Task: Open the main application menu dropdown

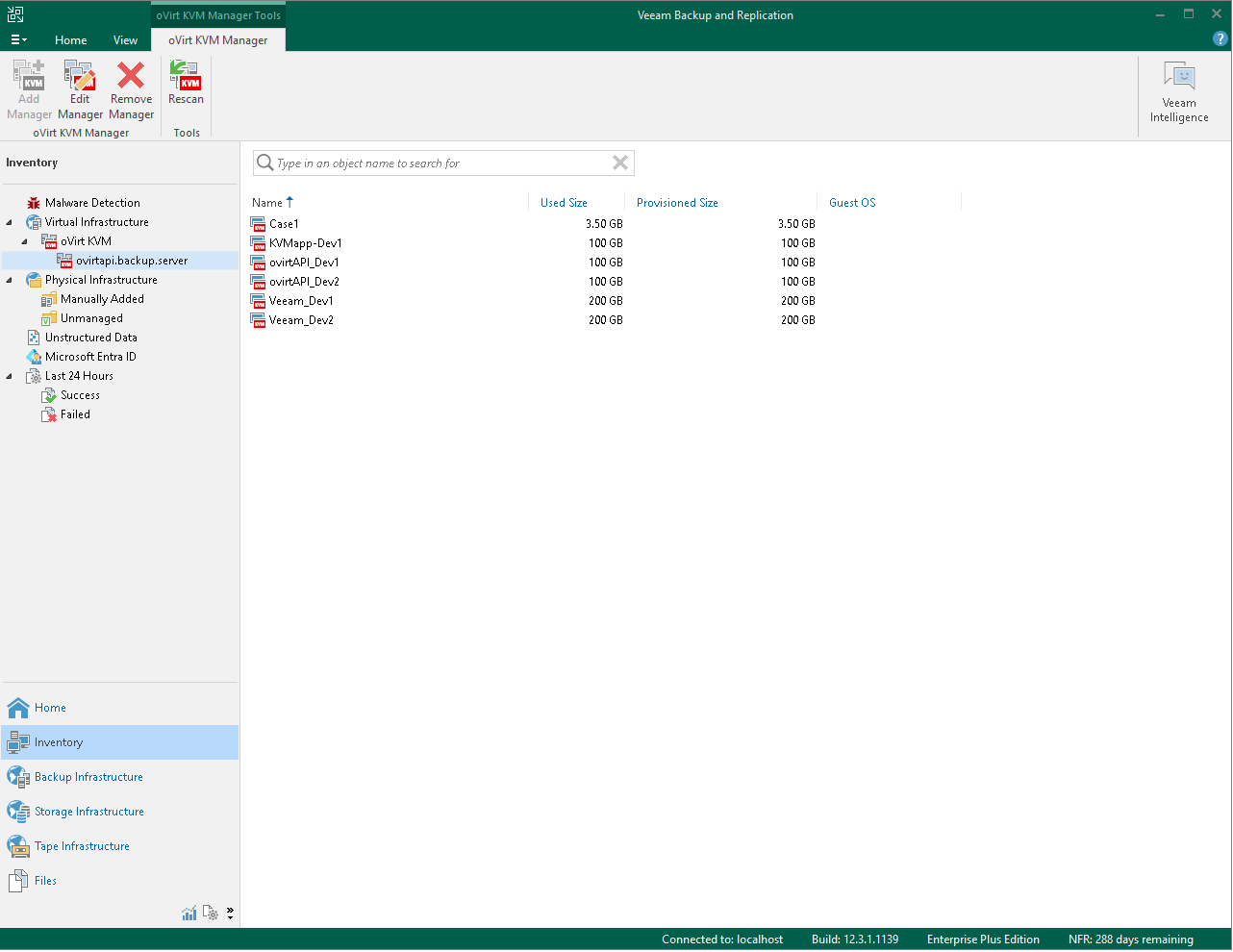Action: (x=18, y=40)
